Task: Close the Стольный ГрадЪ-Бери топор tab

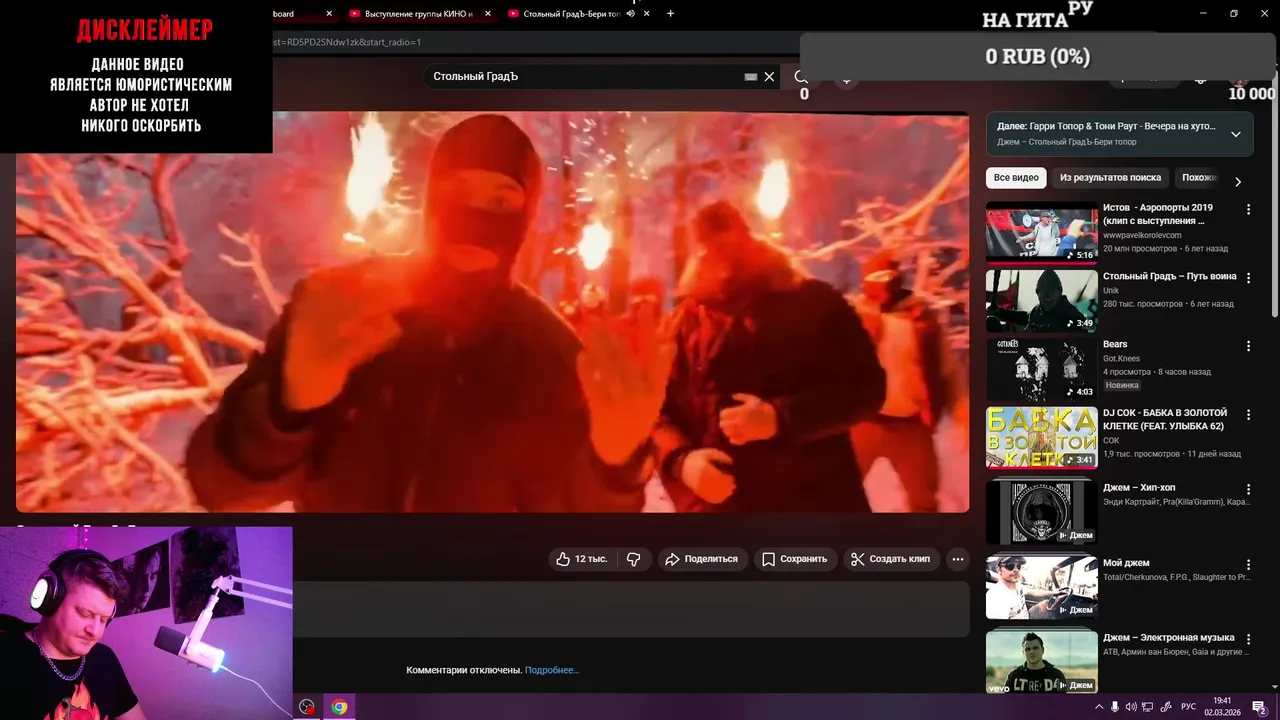Action: (x=647, y=14)
